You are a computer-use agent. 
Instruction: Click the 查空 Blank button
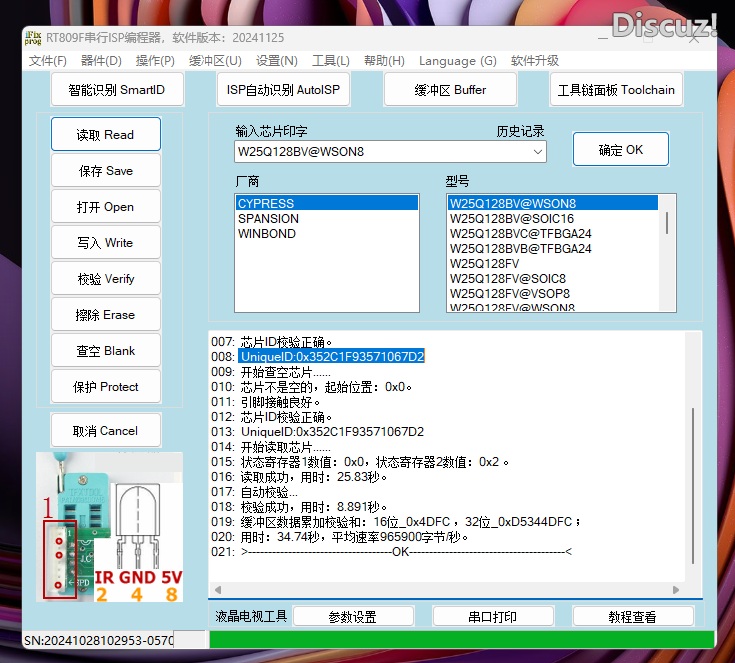click(106, 351)
